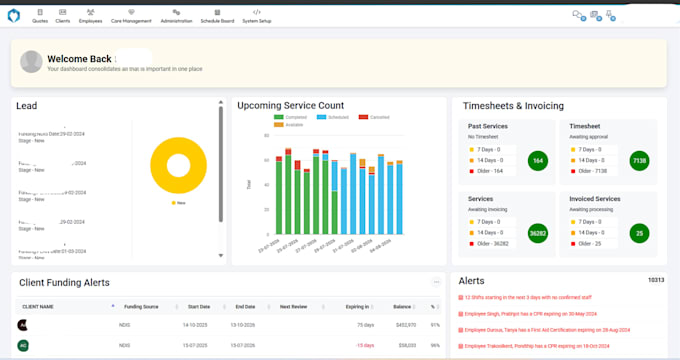Open Funding Source column menu
This screenshot has width=680, height=360.
[x=177, y=307]
